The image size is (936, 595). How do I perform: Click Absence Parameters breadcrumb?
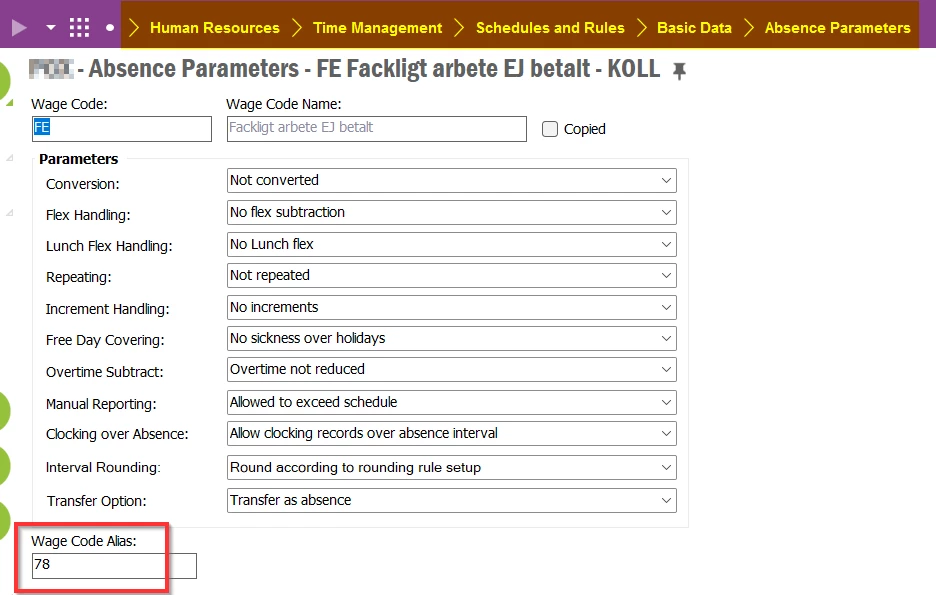tap(838, 27)
